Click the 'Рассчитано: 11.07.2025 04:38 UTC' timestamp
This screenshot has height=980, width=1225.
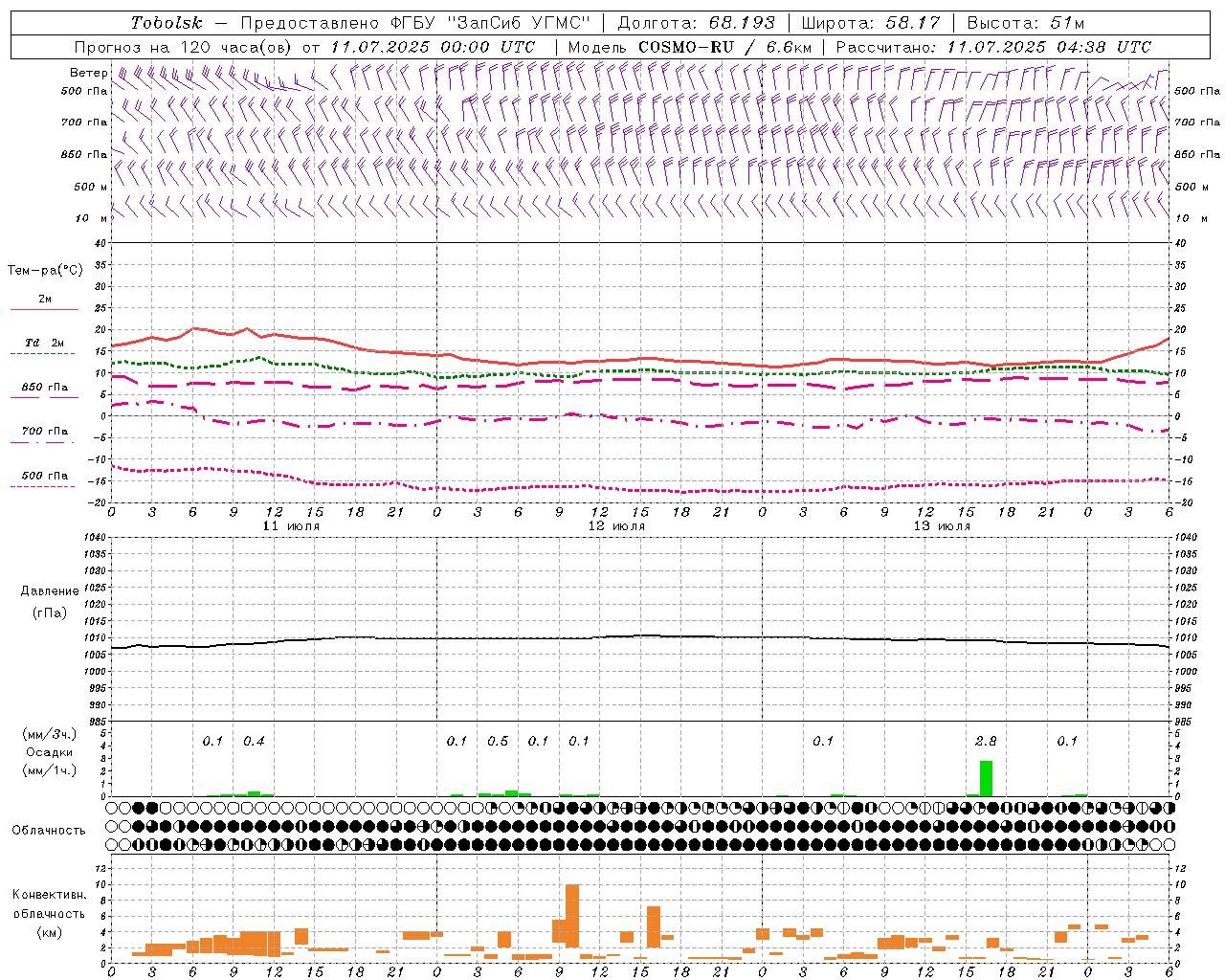[993, 47]
